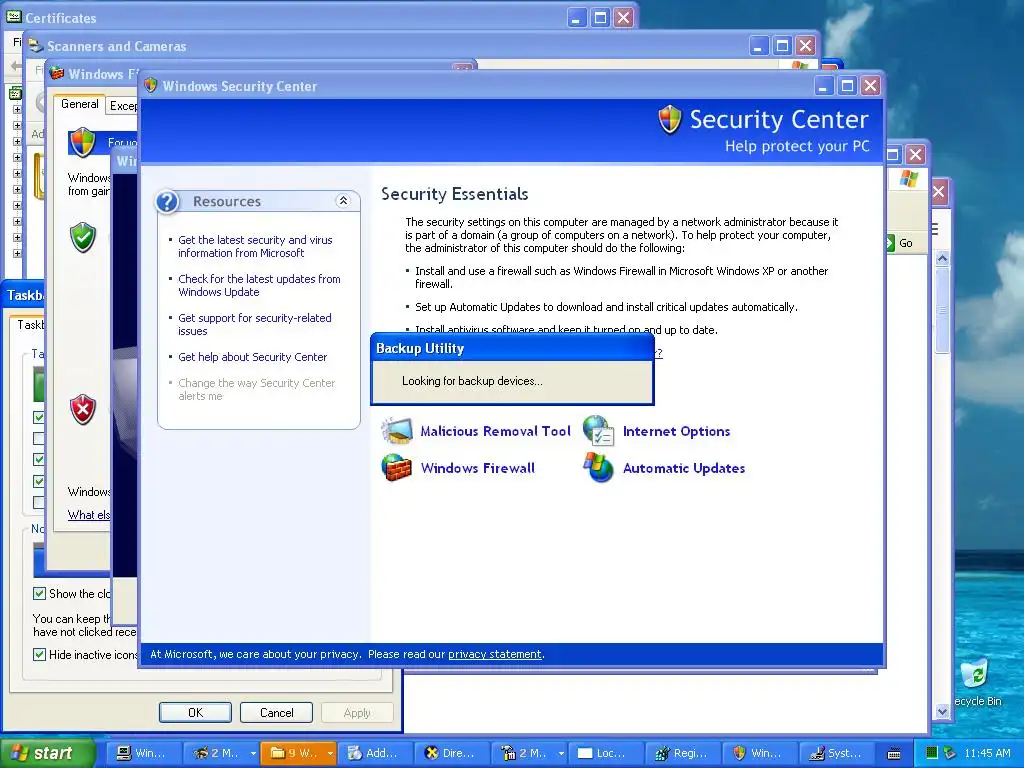Viewport: 1024px width, 768px height.
Task: Click the What else link in Windows Firewall
Action: pyautogui.click(x=88, y=515)
